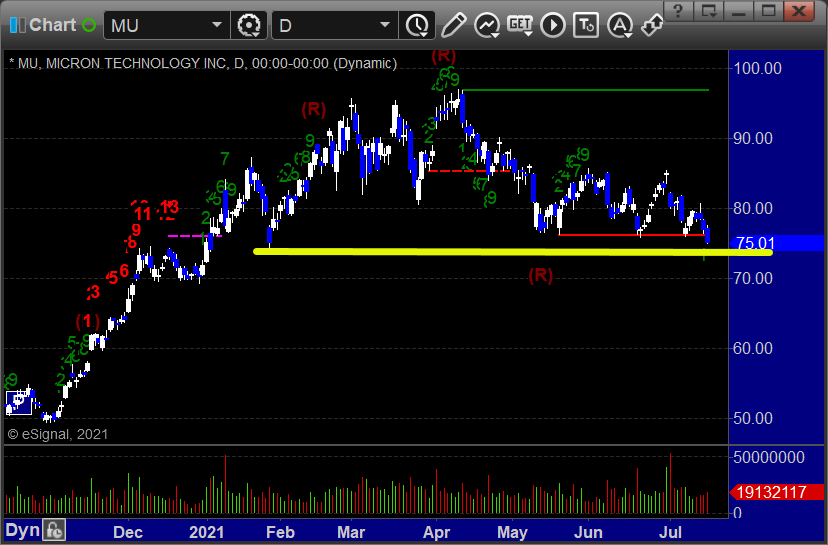Image resolution: width=828 pixels, height=545 pixels.
Task: Open the MU symbol dropdown
Action: [217, 25]
